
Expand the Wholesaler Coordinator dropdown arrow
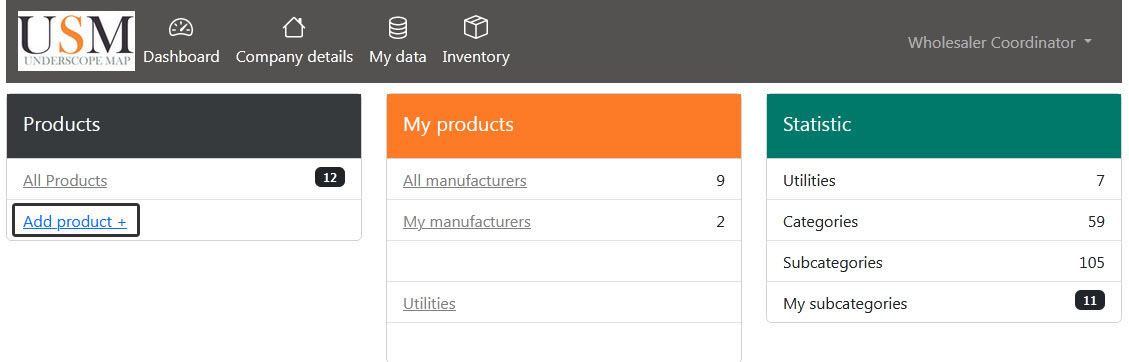[1087, 42]
